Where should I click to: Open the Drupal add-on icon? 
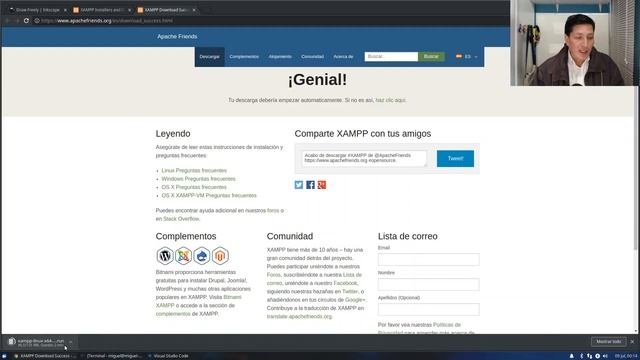[x=202, y=256]
